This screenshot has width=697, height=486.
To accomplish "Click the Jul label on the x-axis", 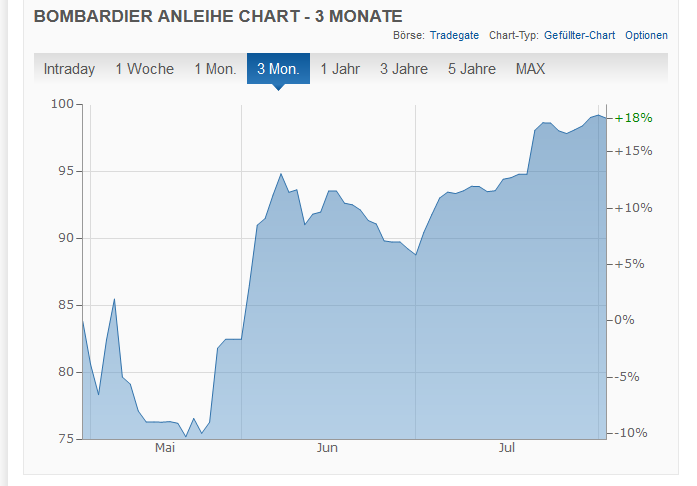I will tap(507, 448).
